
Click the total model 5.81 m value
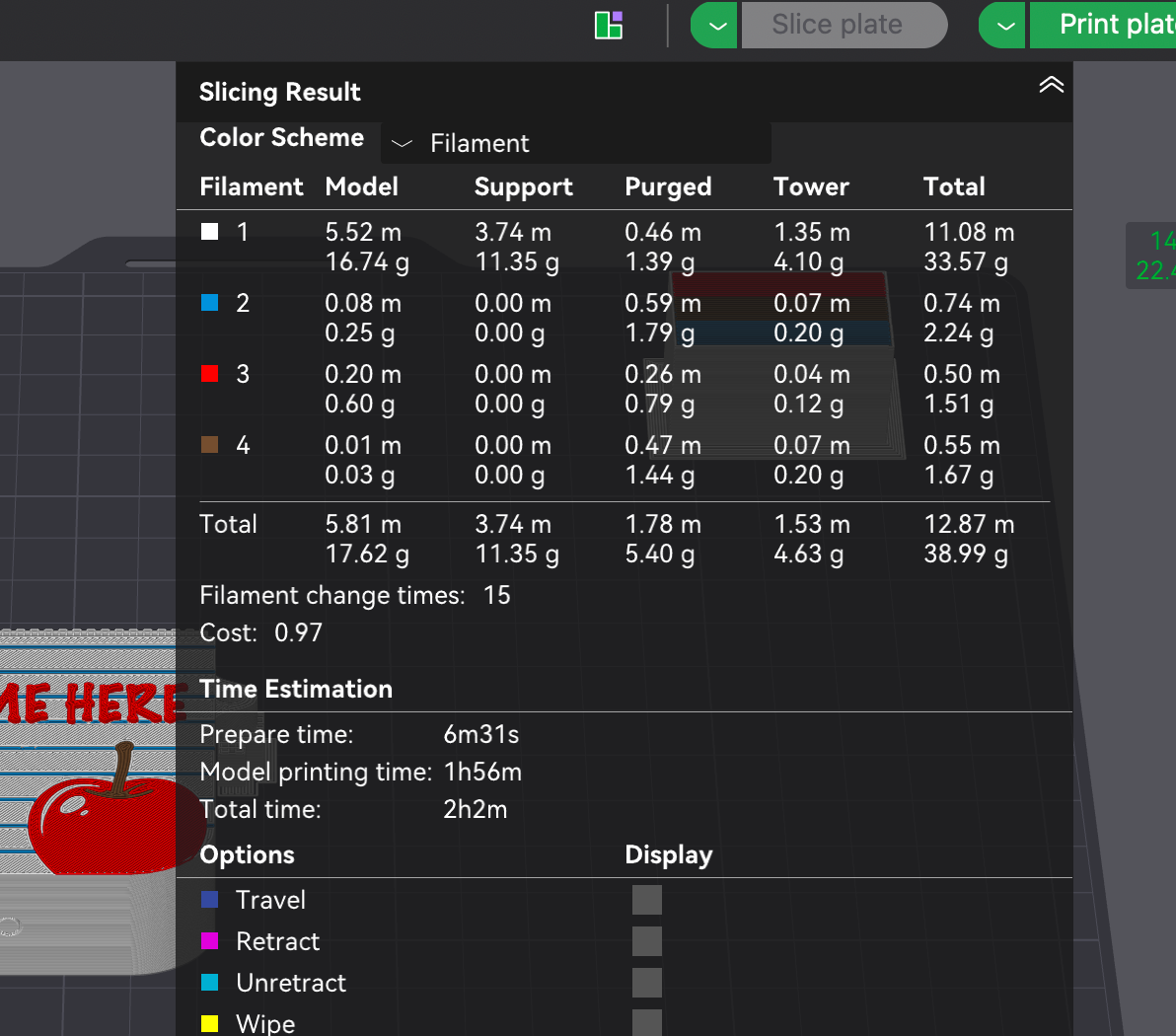click(x=363, y=524)
